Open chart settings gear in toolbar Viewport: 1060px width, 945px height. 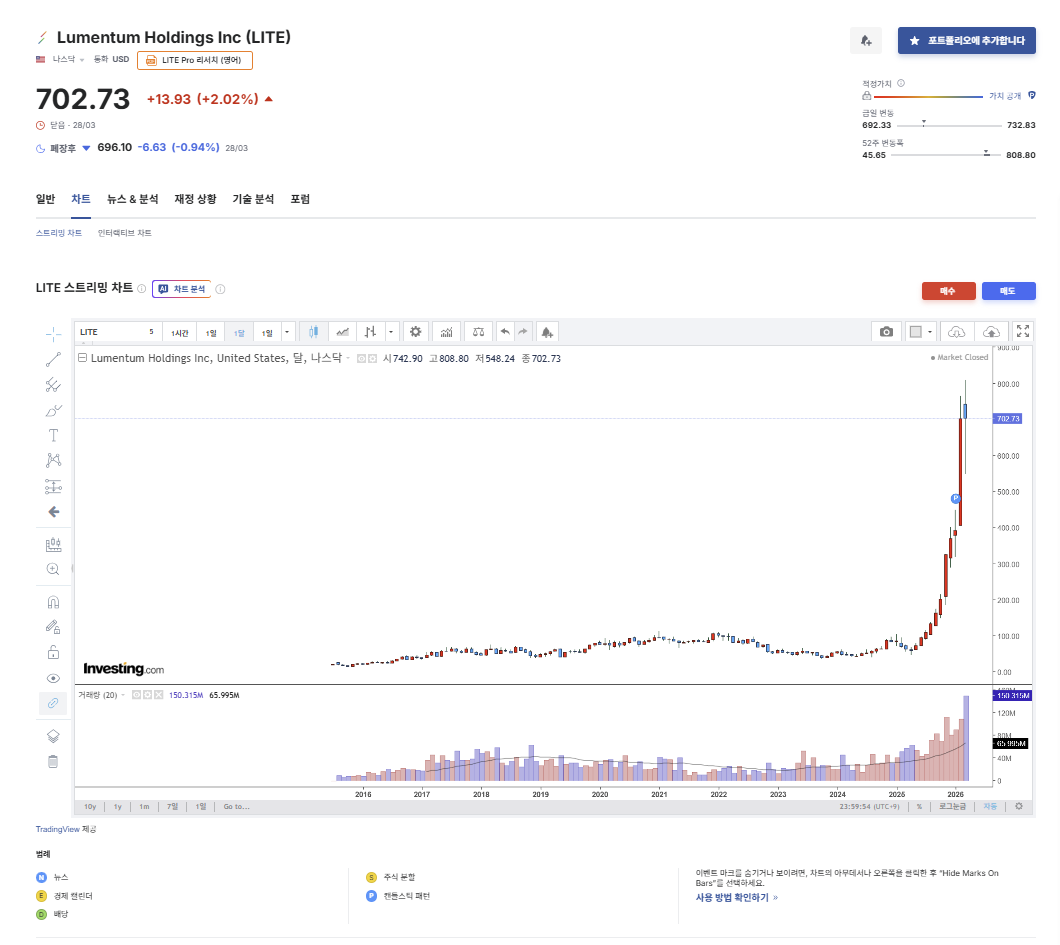point(416,332)
